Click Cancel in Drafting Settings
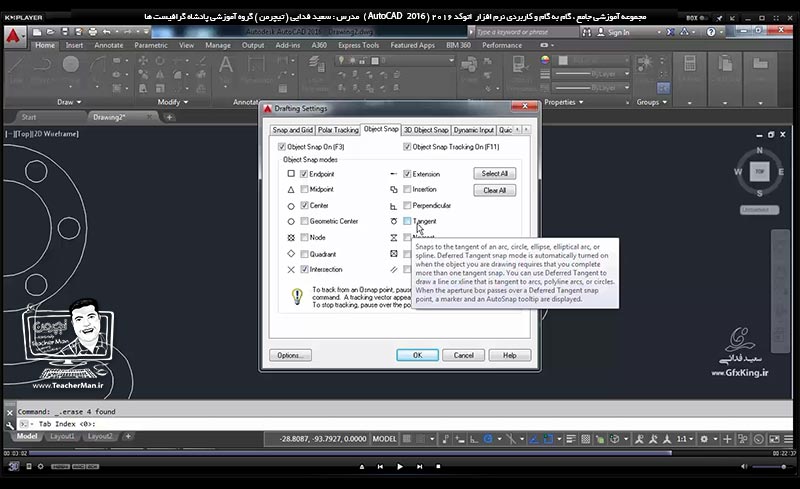800x489 pixels. coord(463,355)
